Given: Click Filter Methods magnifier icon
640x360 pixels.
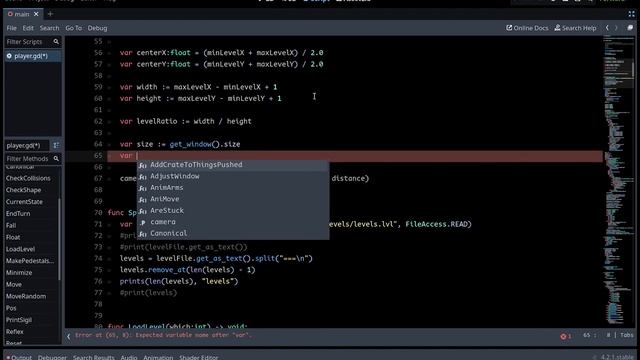Looking at the screenshot, I should coord(56,159).
